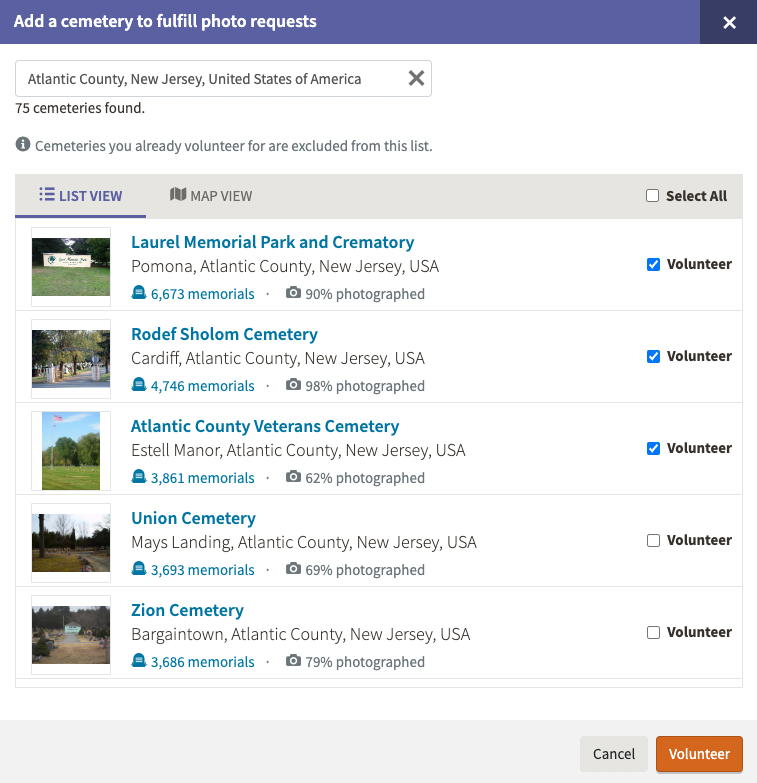This screenshot has height=783, width=757.
Task: Uncheck Volunteer for Atlantic County Veterans Cemetery
Action: point(653,448)
